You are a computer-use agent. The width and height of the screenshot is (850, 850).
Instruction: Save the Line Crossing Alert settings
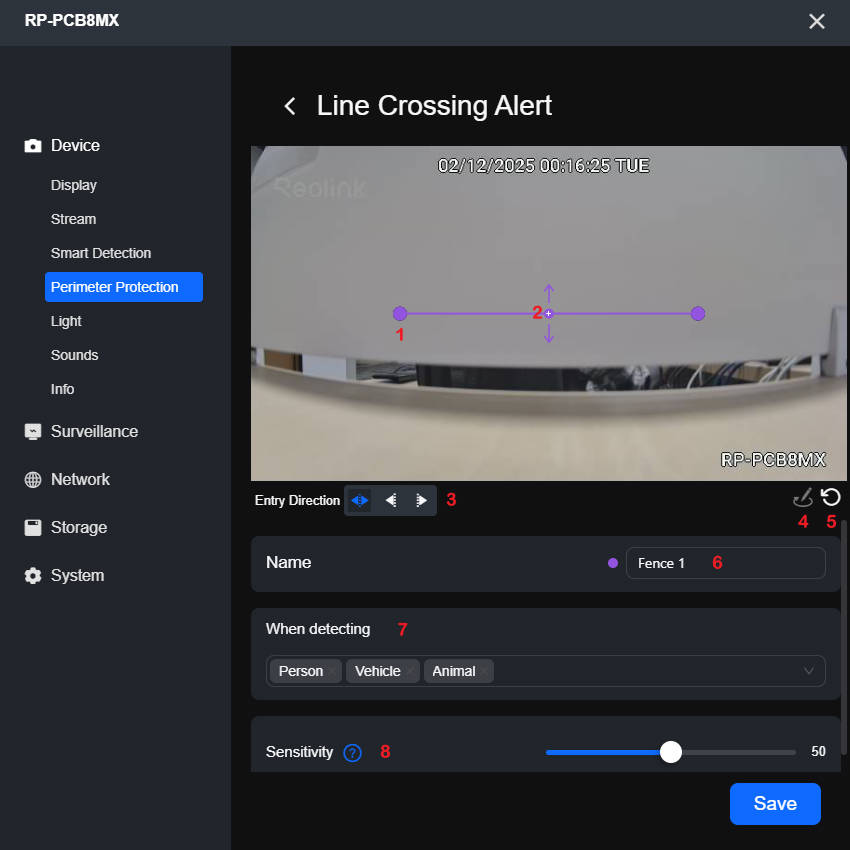775,803
